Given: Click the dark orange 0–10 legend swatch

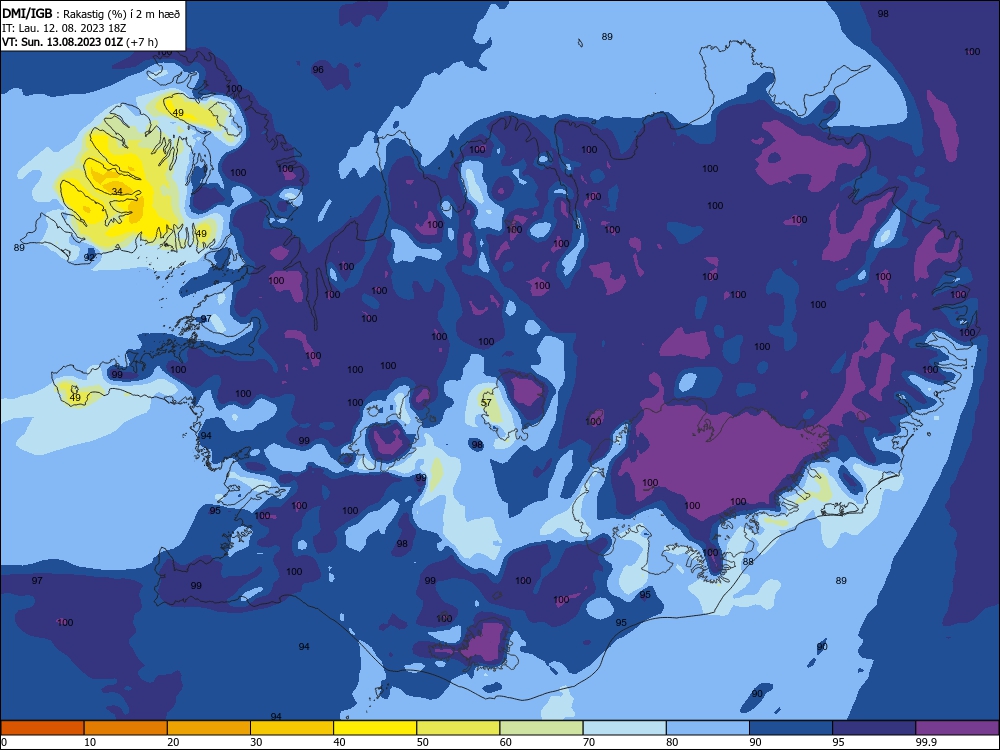Looking at the screenshot, I should click(x=42, y=728).
